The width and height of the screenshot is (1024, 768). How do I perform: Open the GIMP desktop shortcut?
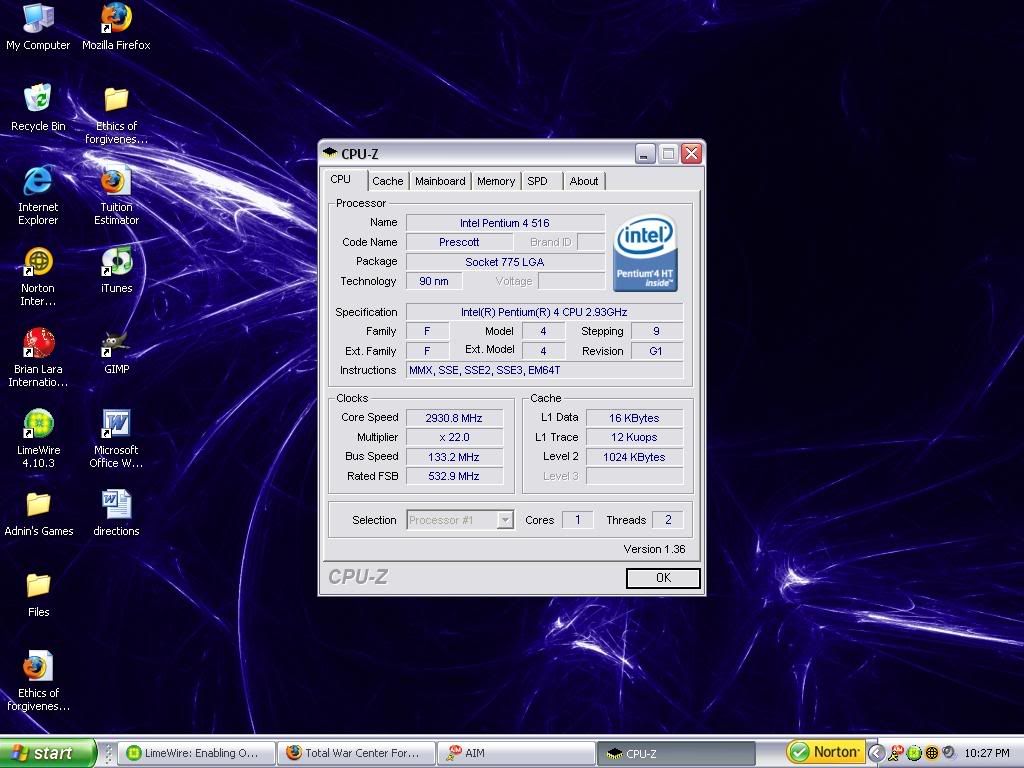(x=116, y=344)
